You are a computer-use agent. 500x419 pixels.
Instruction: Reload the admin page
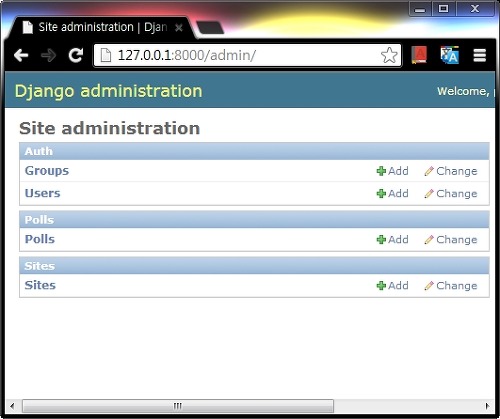76,55
